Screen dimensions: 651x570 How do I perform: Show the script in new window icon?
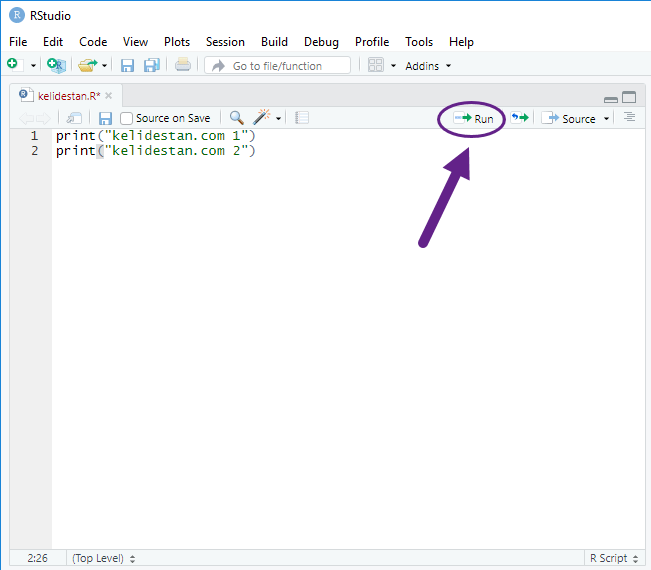pyautogui.click(x=74, y=118)
